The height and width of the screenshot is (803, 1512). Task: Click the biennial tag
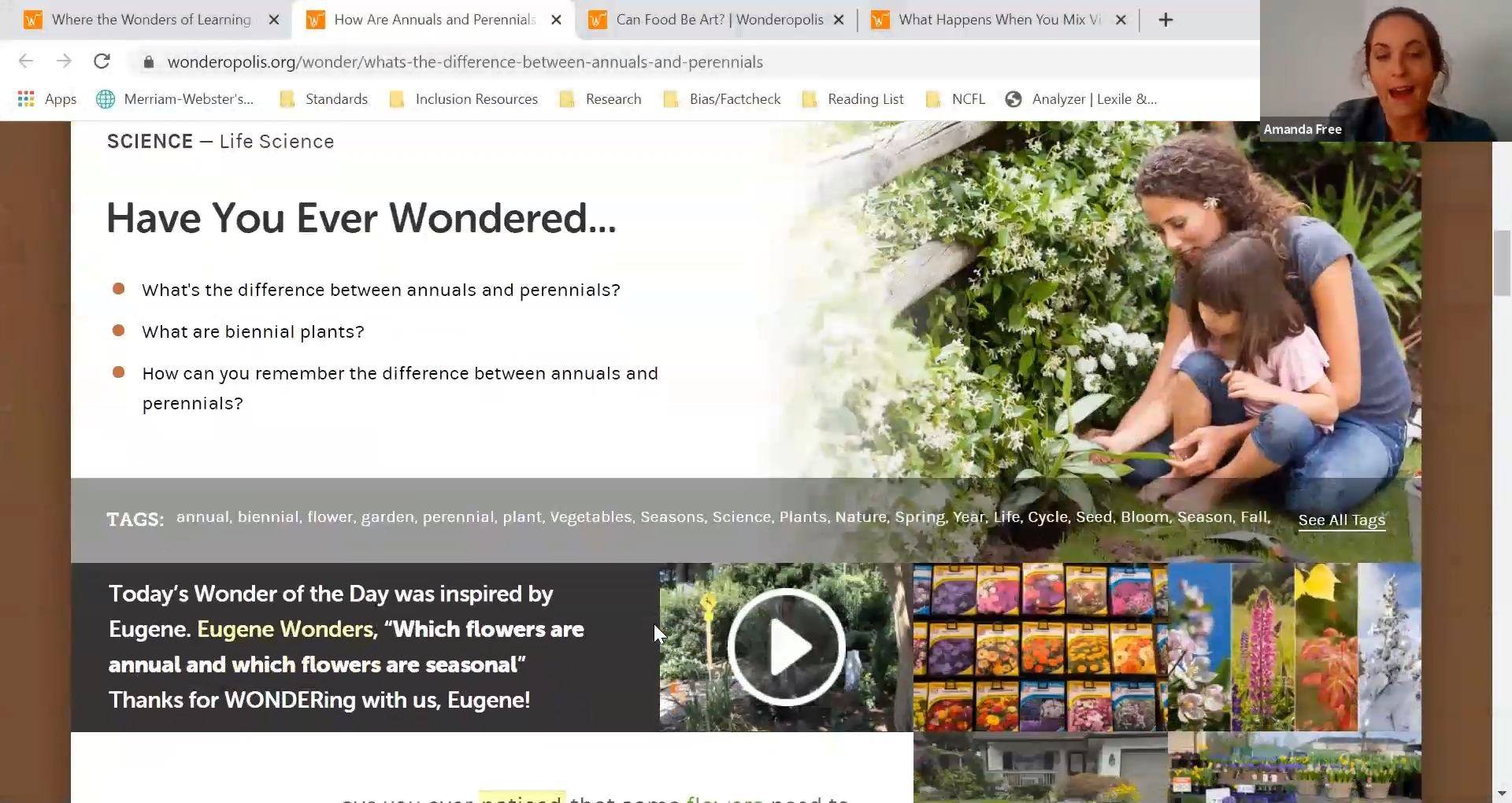268,517
